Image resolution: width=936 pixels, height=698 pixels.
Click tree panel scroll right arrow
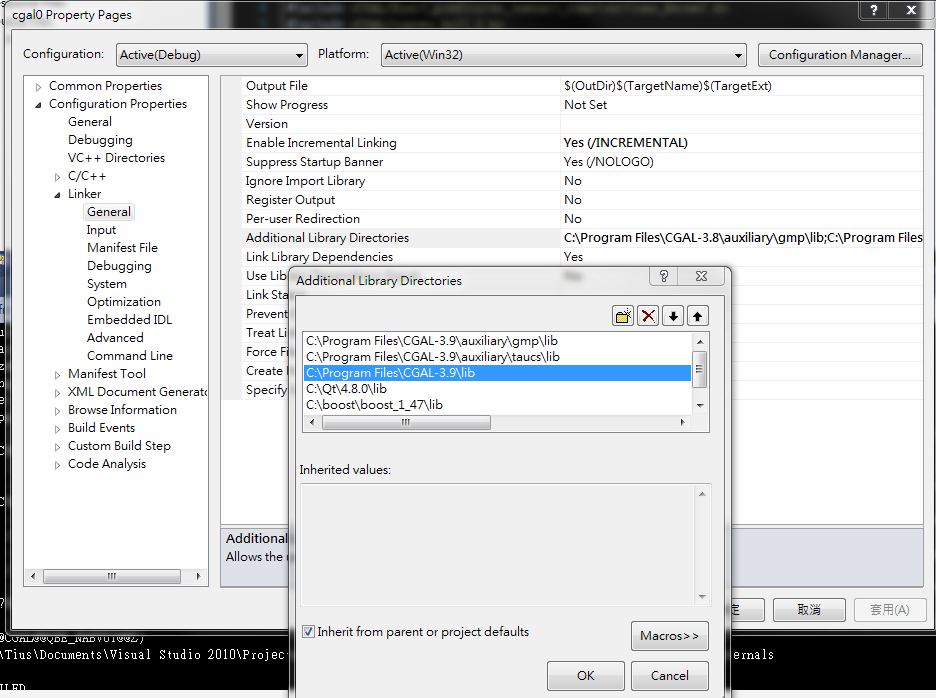click(198, 577)
